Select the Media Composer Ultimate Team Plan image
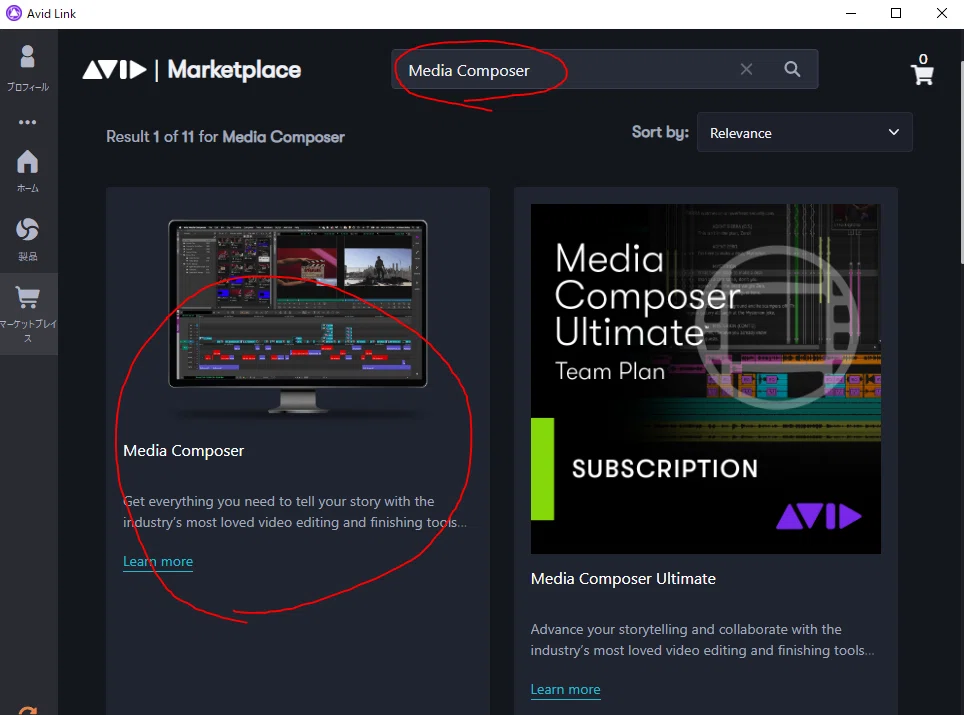This screenshot has width=964, height=715. coord(706,379)
